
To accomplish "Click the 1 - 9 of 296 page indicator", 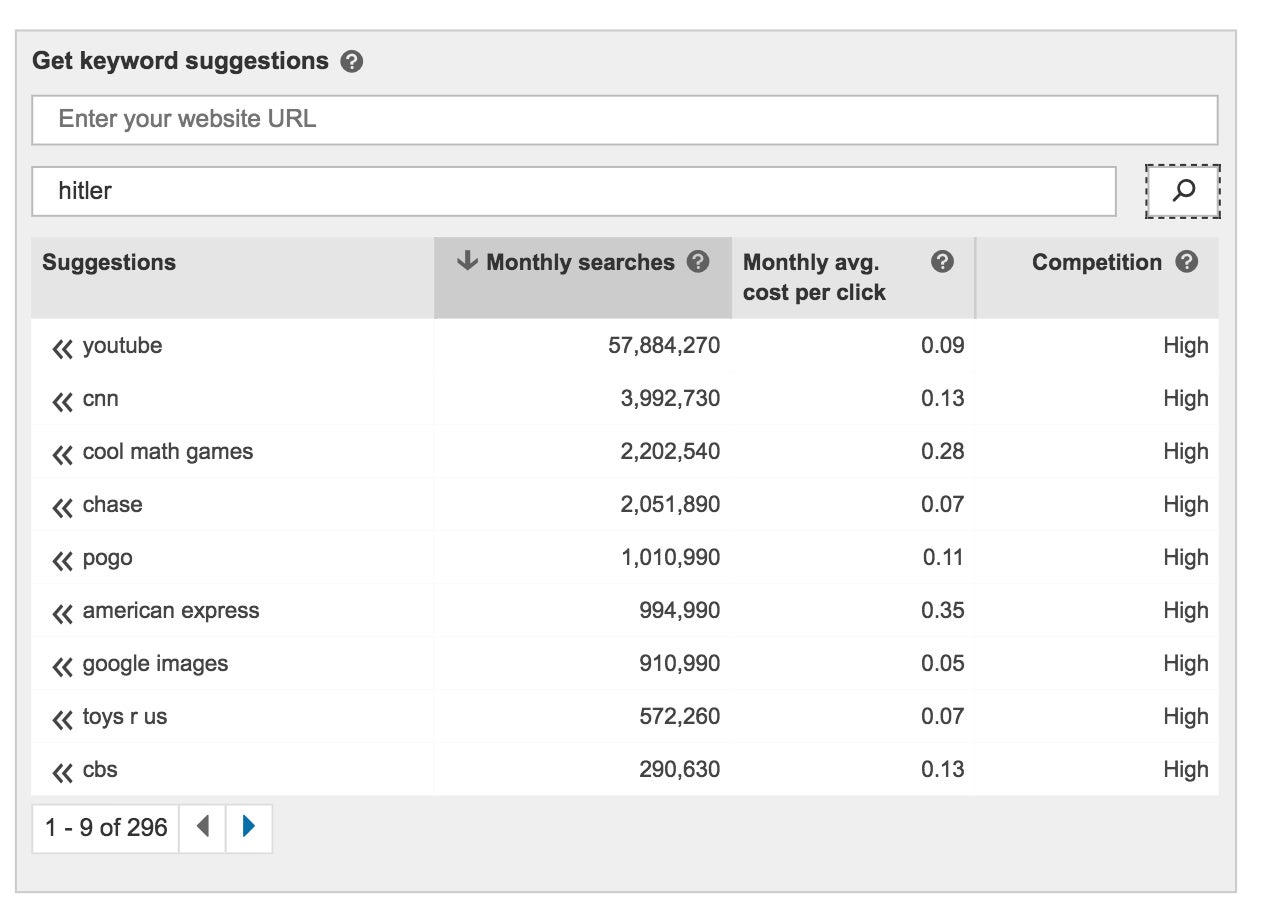I will click(x=106, y=828).
